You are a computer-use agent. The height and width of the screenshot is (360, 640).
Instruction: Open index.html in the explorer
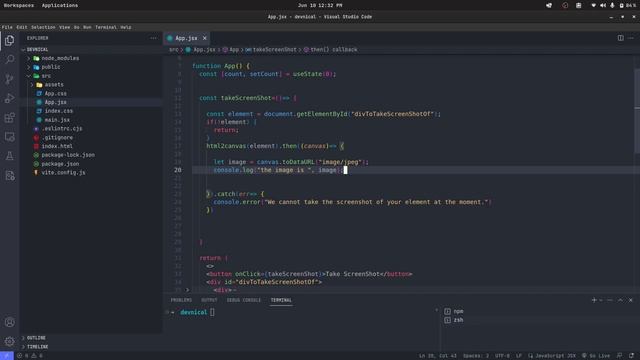[x=57, y=146]
